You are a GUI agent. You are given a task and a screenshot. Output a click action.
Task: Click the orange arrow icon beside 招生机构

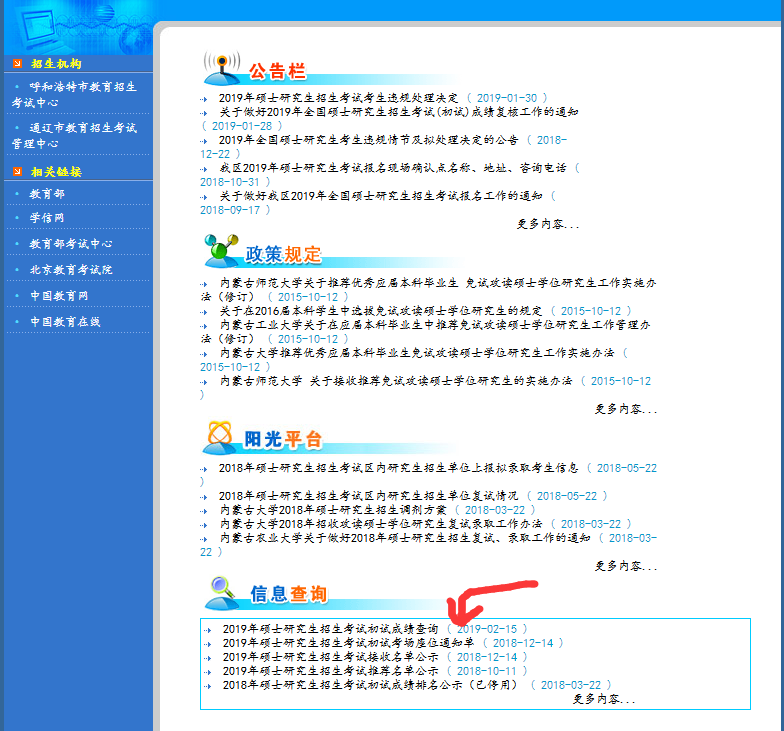[17, 64]
